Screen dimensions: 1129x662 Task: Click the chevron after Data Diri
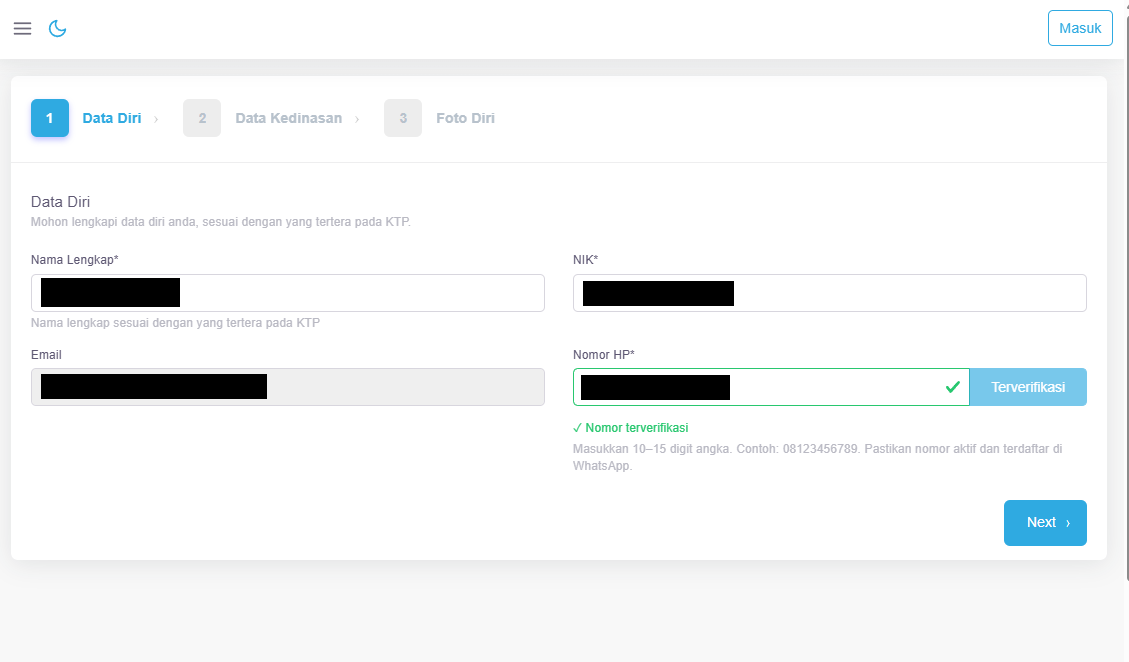156,119
